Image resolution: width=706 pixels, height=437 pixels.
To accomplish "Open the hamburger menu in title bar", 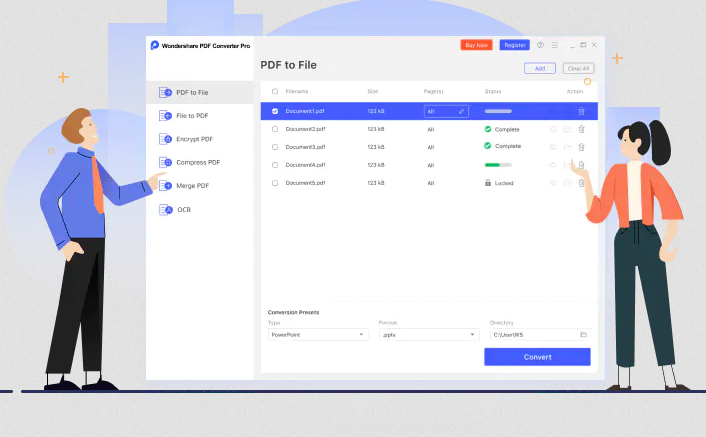I will point(555,45).
